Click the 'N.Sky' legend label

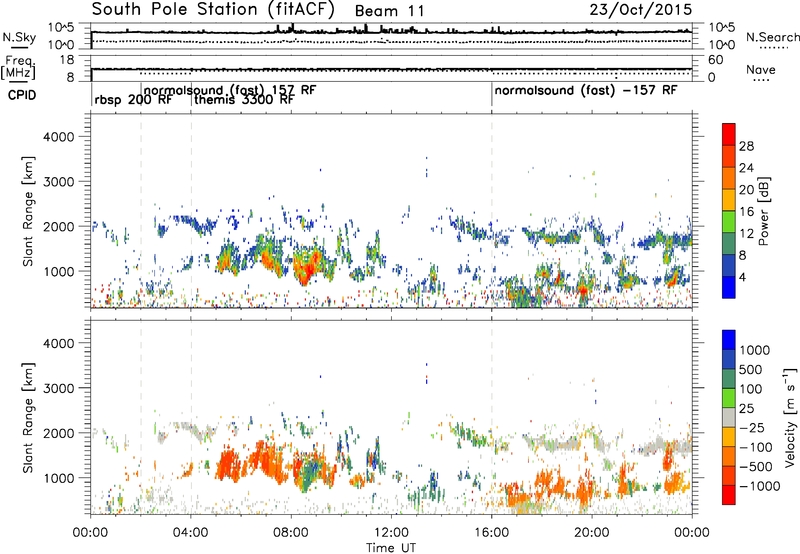pyautogui.click(x=19, y=37)
